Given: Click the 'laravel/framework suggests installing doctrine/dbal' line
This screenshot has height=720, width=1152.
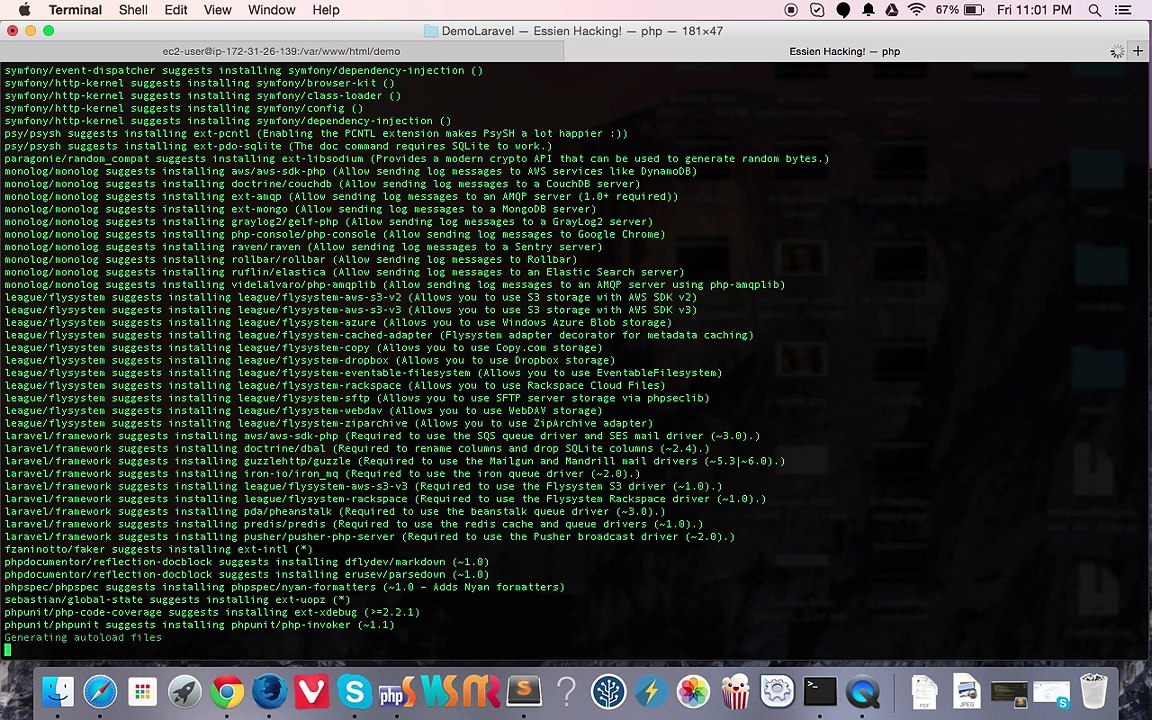Looking at the screenshot, I should tap(357, 448).
